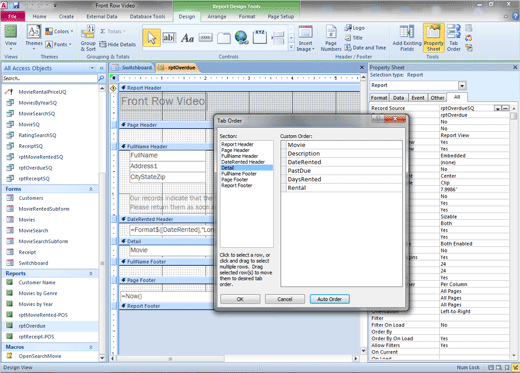
Task: Close the Property Sheet pane
Action: point(515,67)
